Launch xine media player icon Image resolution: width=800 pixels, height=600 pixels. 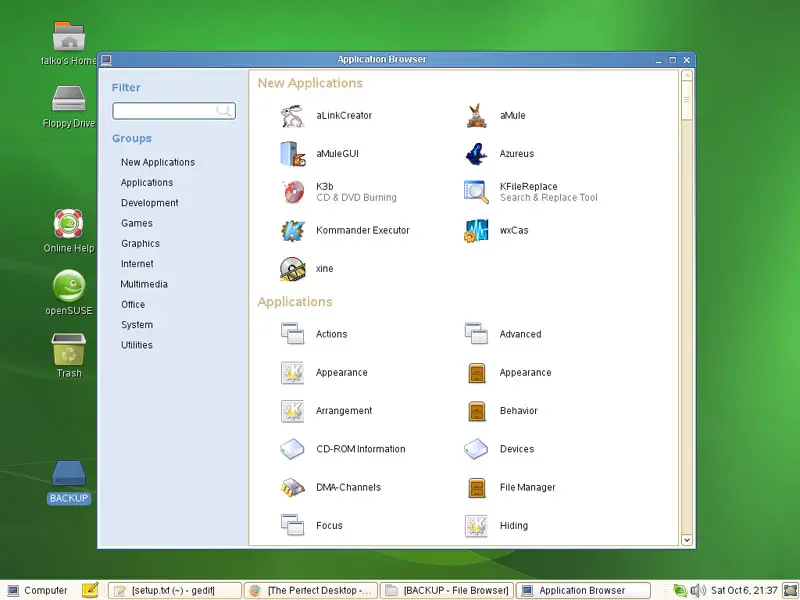tap(292, 269)
